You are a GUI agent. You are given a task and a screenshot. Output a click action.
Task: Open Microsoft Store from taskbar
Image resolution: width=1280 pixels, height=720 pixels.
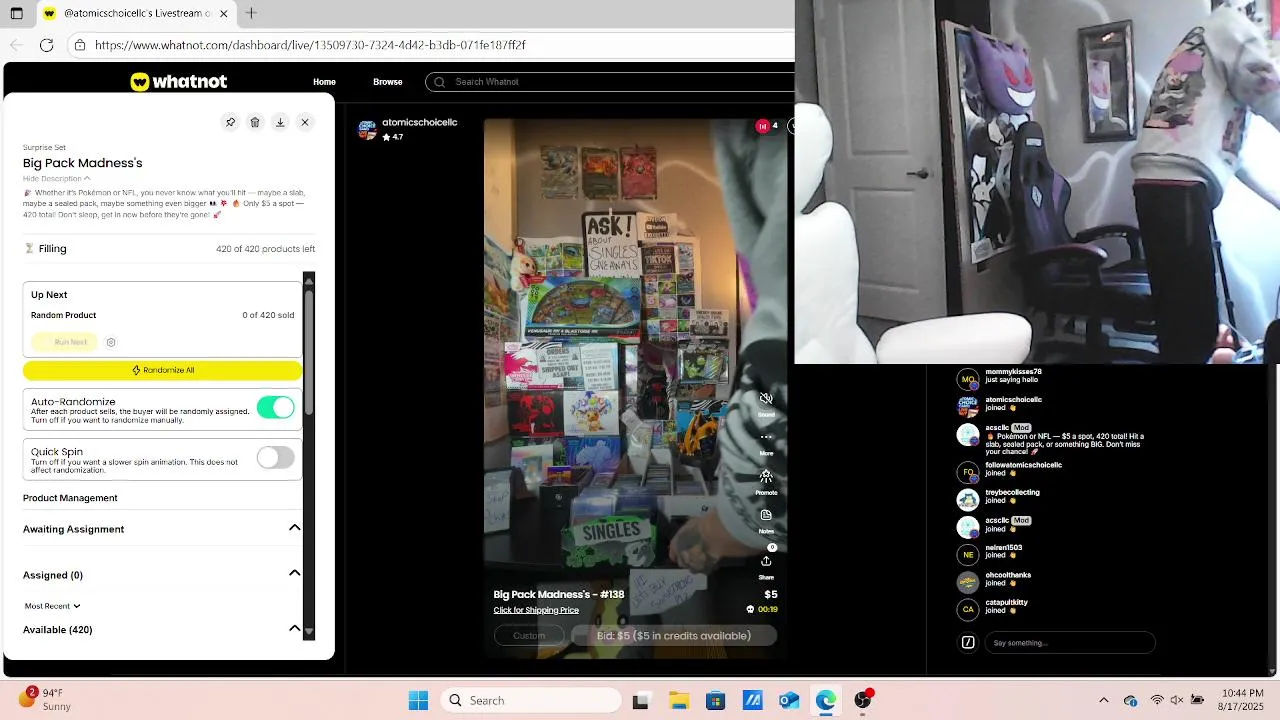point(715,701)
